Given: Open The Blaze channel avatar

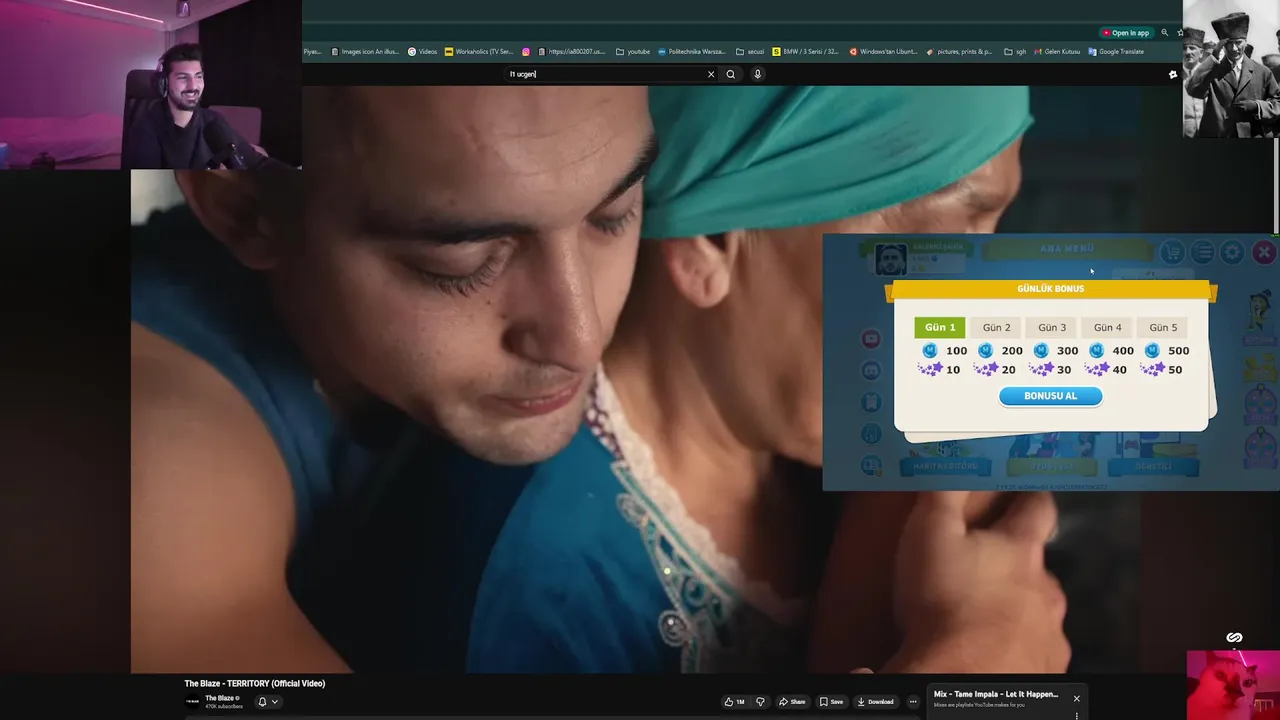Looking at the screenshot, I should click(193, 702).
